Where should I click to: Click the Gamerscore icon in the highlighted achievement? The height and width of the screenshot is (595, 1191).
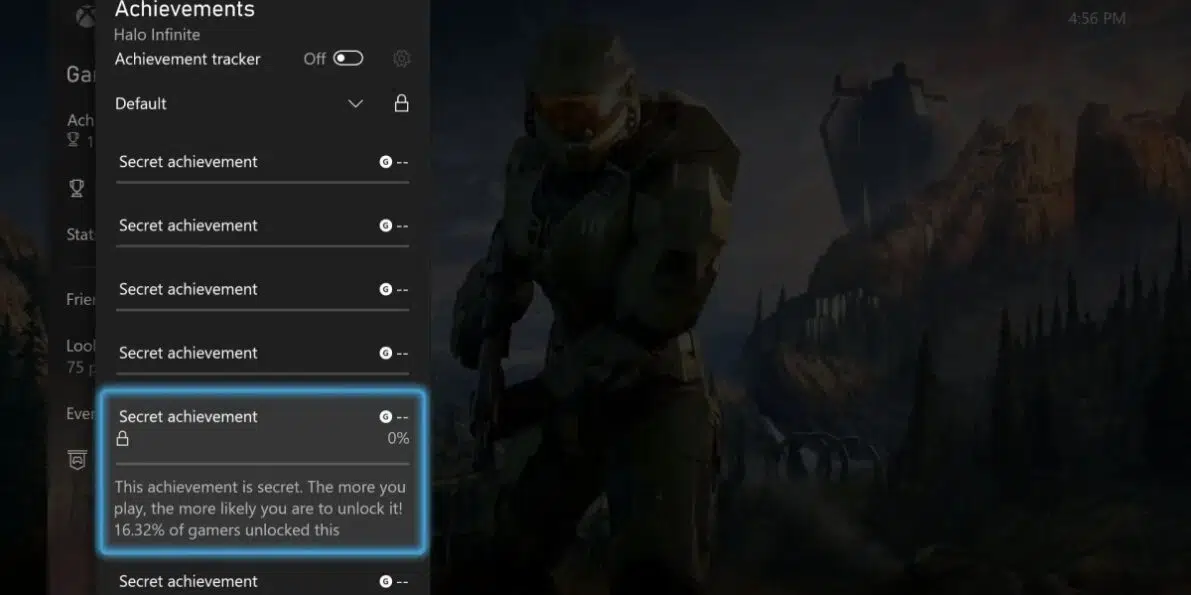point(386,416)
